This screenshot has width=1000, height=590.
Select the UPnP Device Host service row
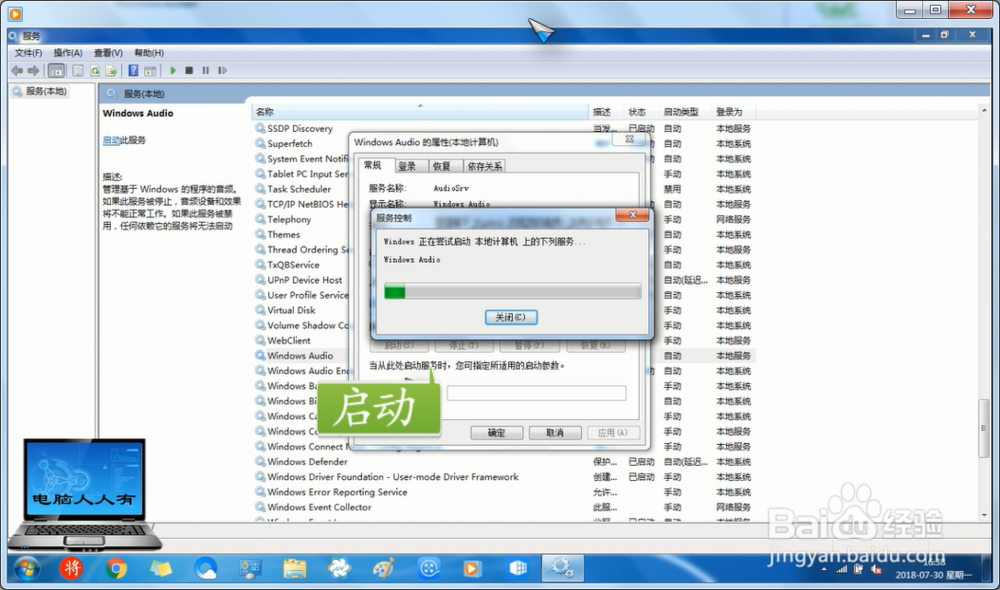[x=304, y=280]
